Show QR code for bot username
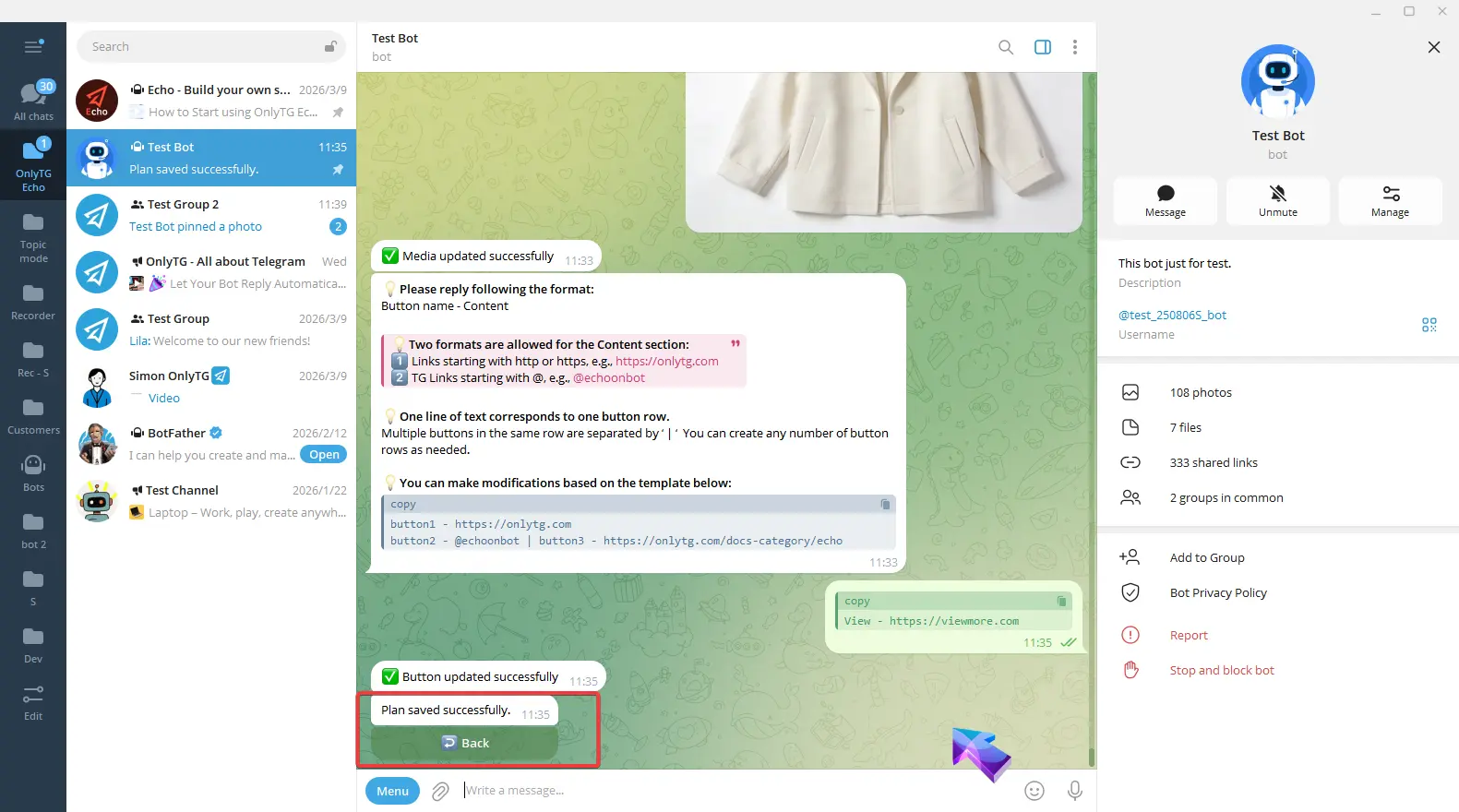 1429,325
